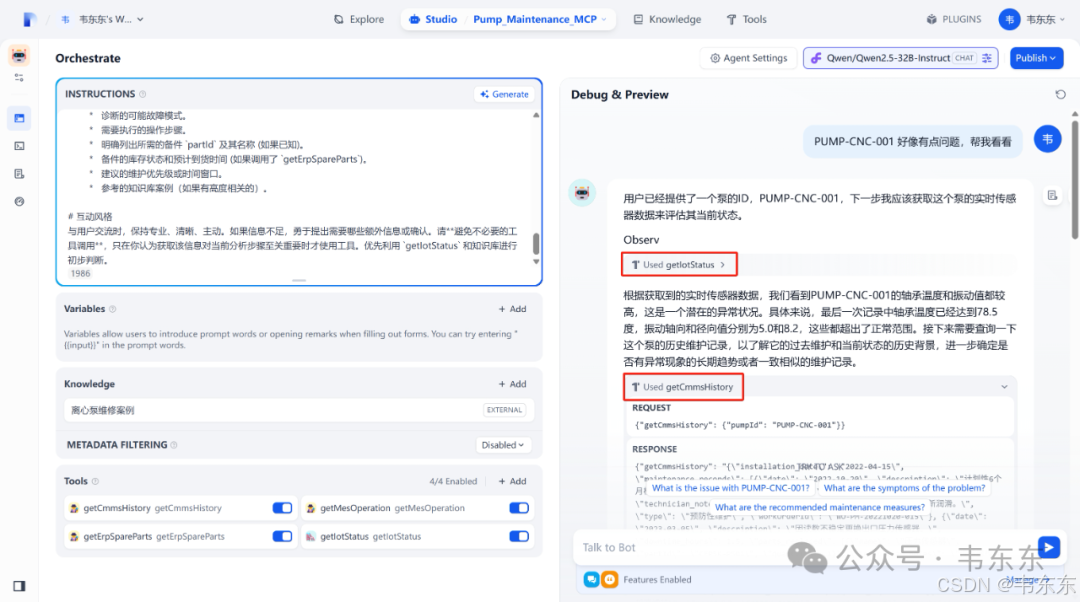This screenshot has height=602, width=1080.
Task: Click suggestion What is the issue with PUMP-CNC-001
Action: 731,488
